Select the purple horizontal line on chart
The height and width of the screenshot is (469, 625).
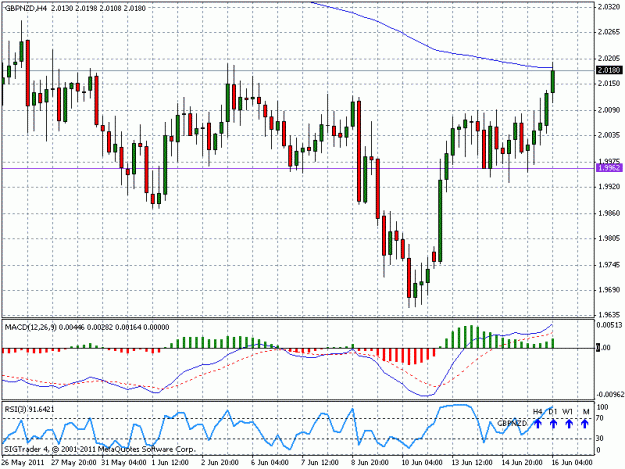click(x=299, y=168)
